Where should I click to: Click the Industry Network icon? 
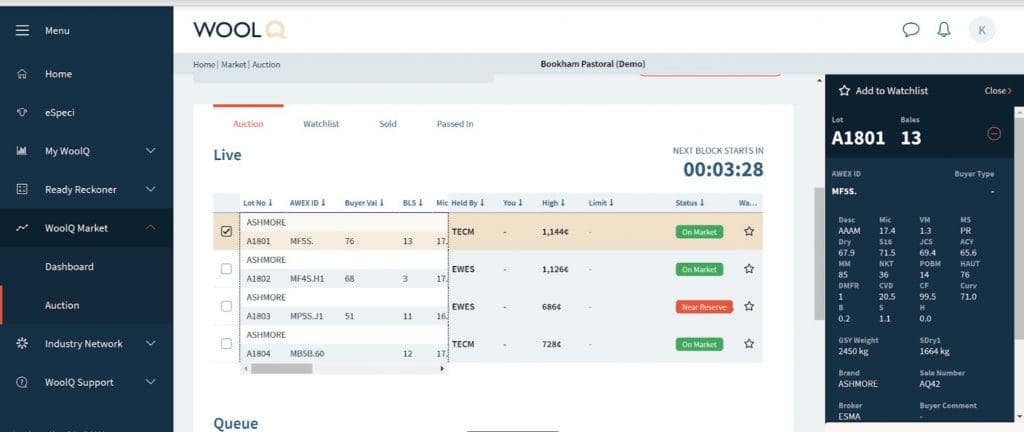pos(22,343)
